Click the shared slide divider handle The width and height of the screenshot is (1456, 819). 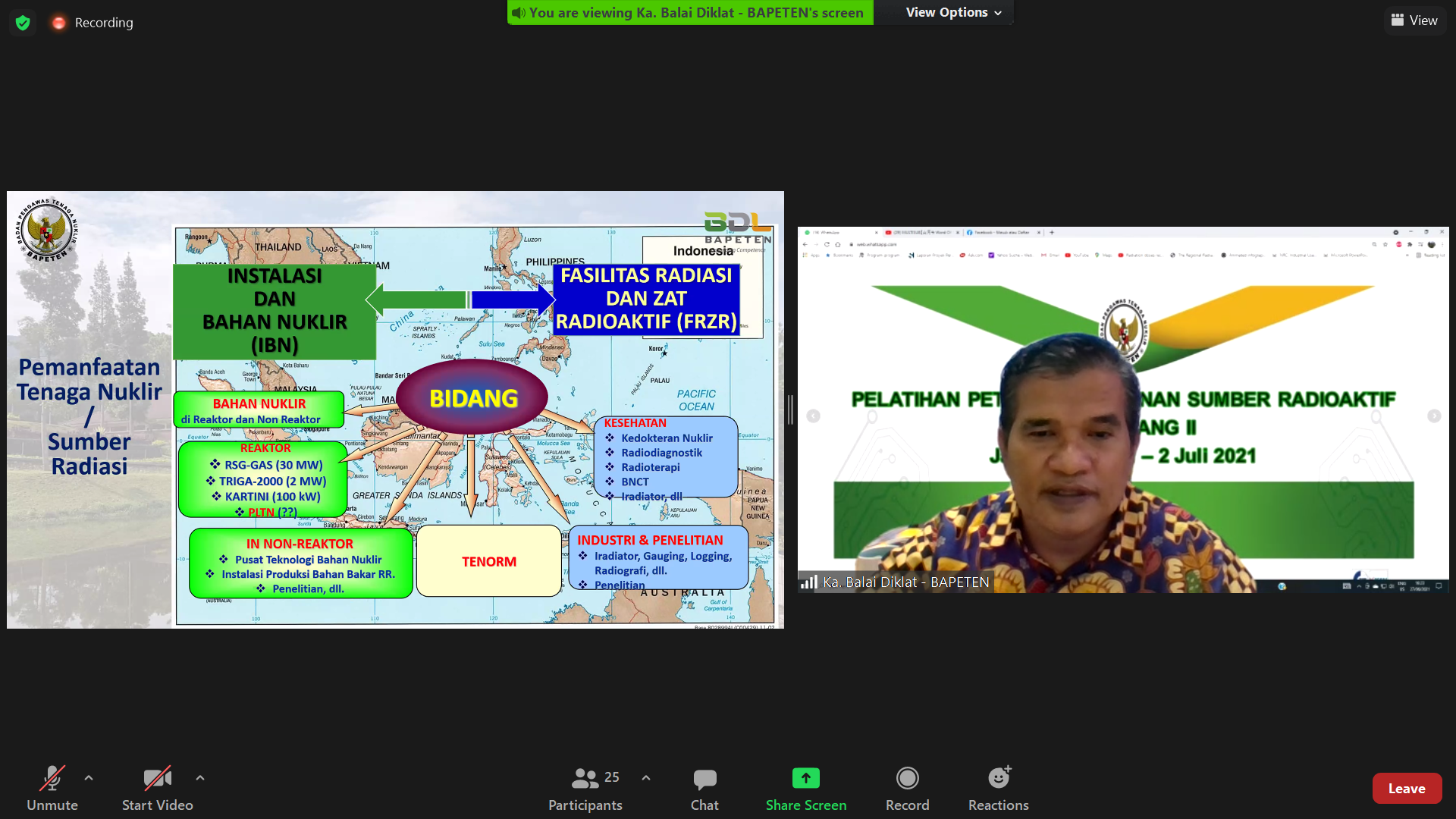(790, 409)
